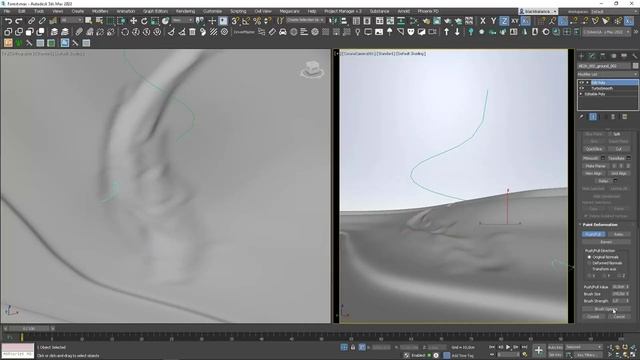Screen dimensions: 640x360
Task: Activate the Select and Move tool
Action: coord(133,21)
